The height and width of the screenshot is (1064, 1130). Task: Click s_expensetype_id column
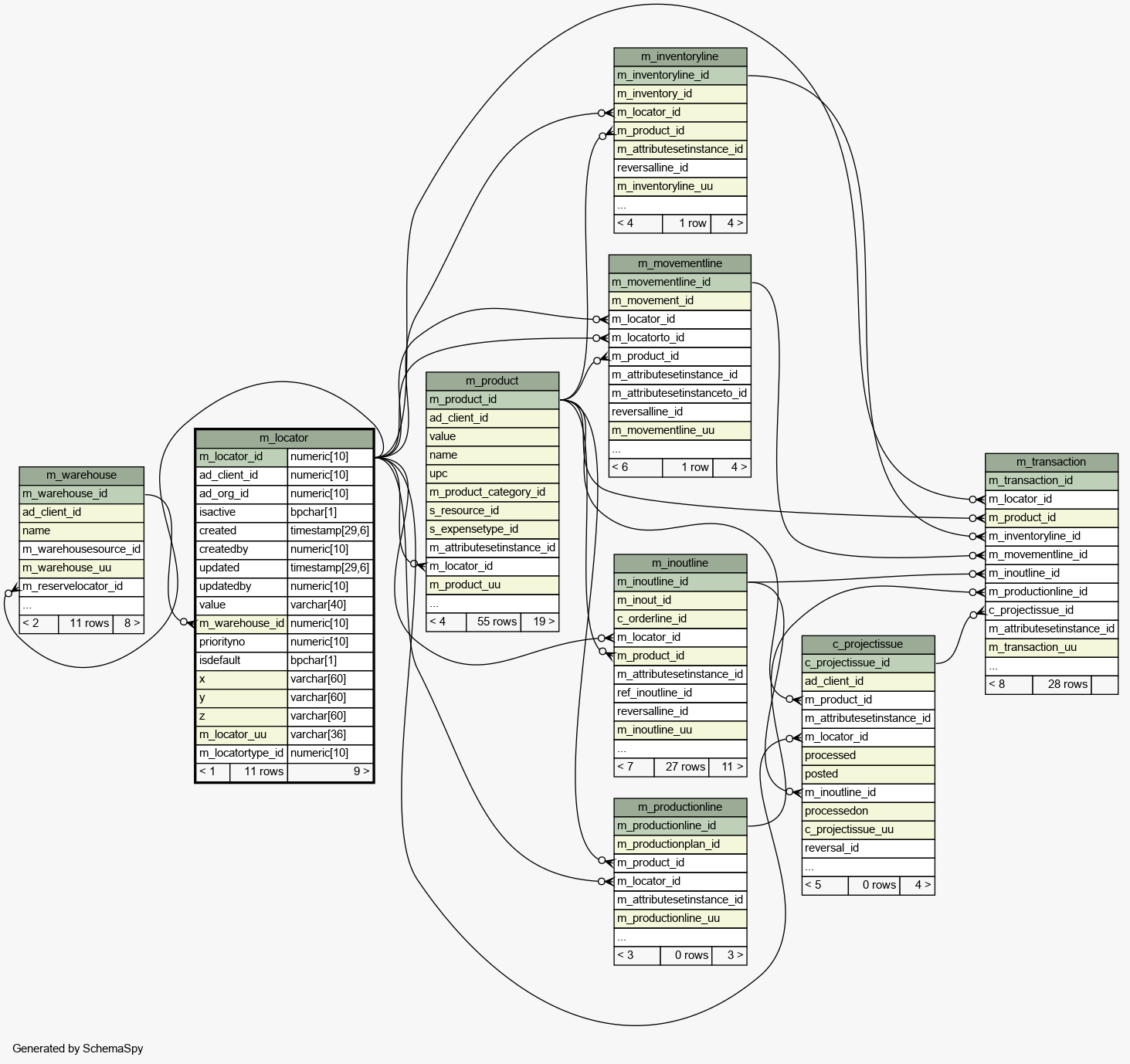[492, 529]
